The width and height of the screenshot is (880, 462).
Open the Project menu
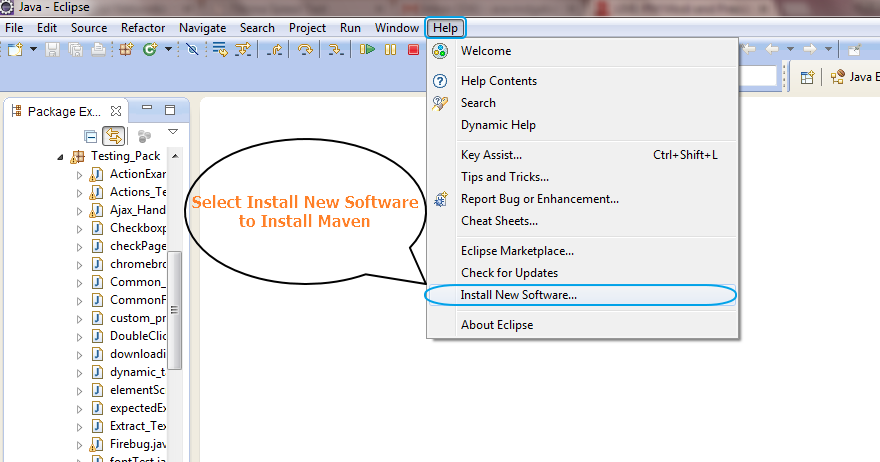point(307,28)
